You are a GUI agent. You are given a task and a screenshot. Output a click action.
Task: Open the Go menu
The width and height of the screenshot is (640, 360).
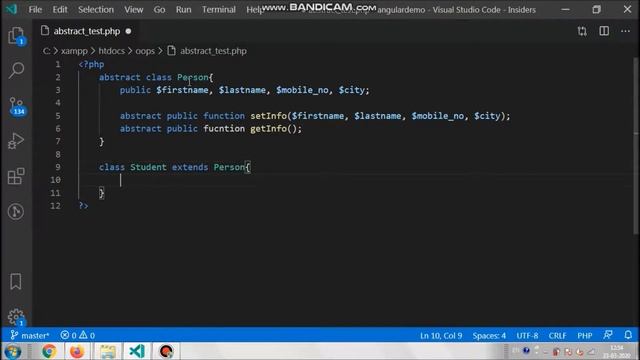159,9
